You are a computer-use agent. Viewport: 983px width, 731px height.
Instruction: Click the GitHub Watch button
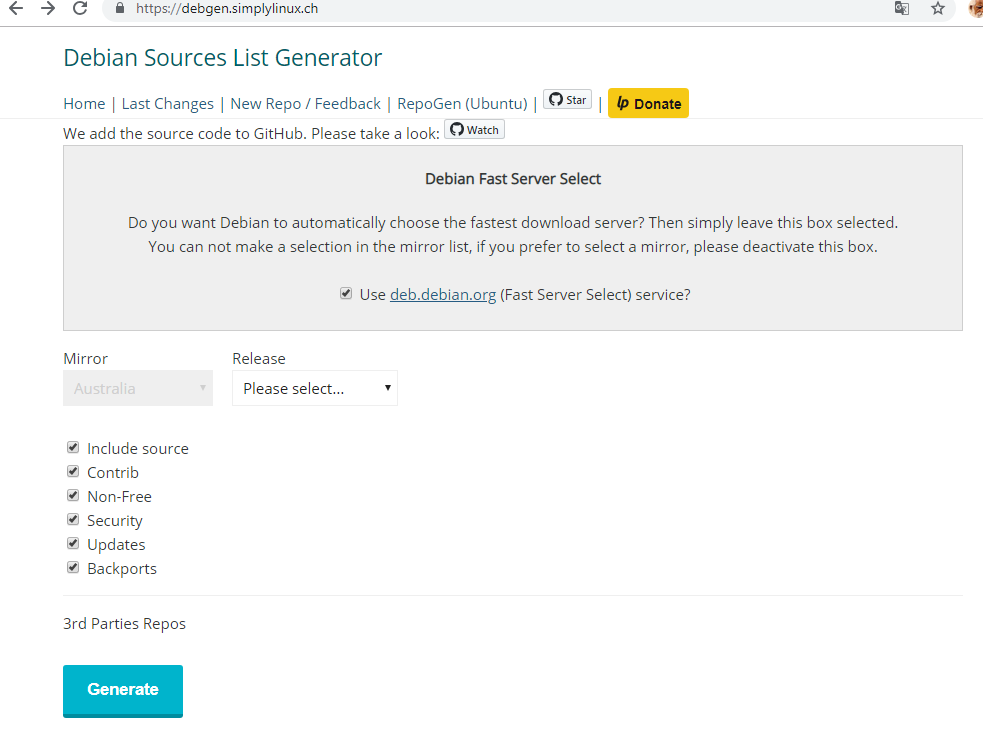475,130
